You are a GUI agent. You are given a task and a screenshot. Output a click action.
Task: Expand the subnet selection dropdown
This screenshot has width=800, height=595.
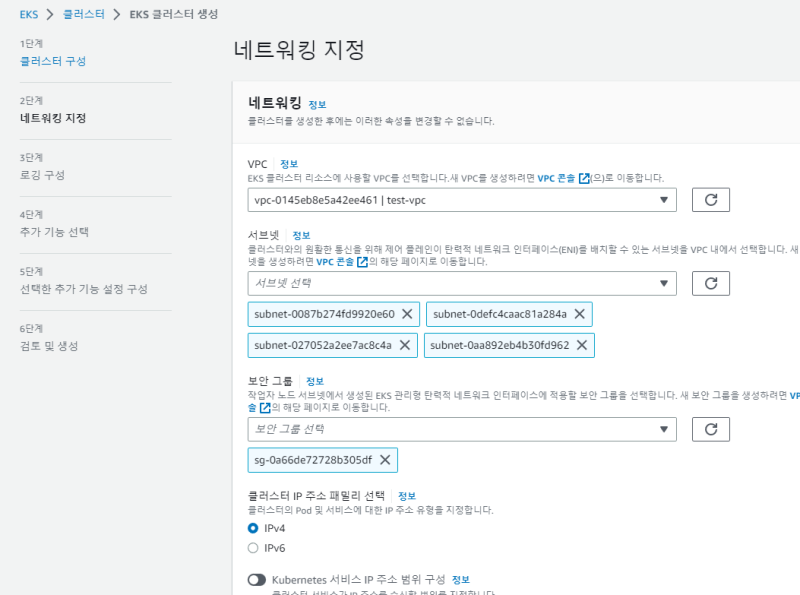462,283
